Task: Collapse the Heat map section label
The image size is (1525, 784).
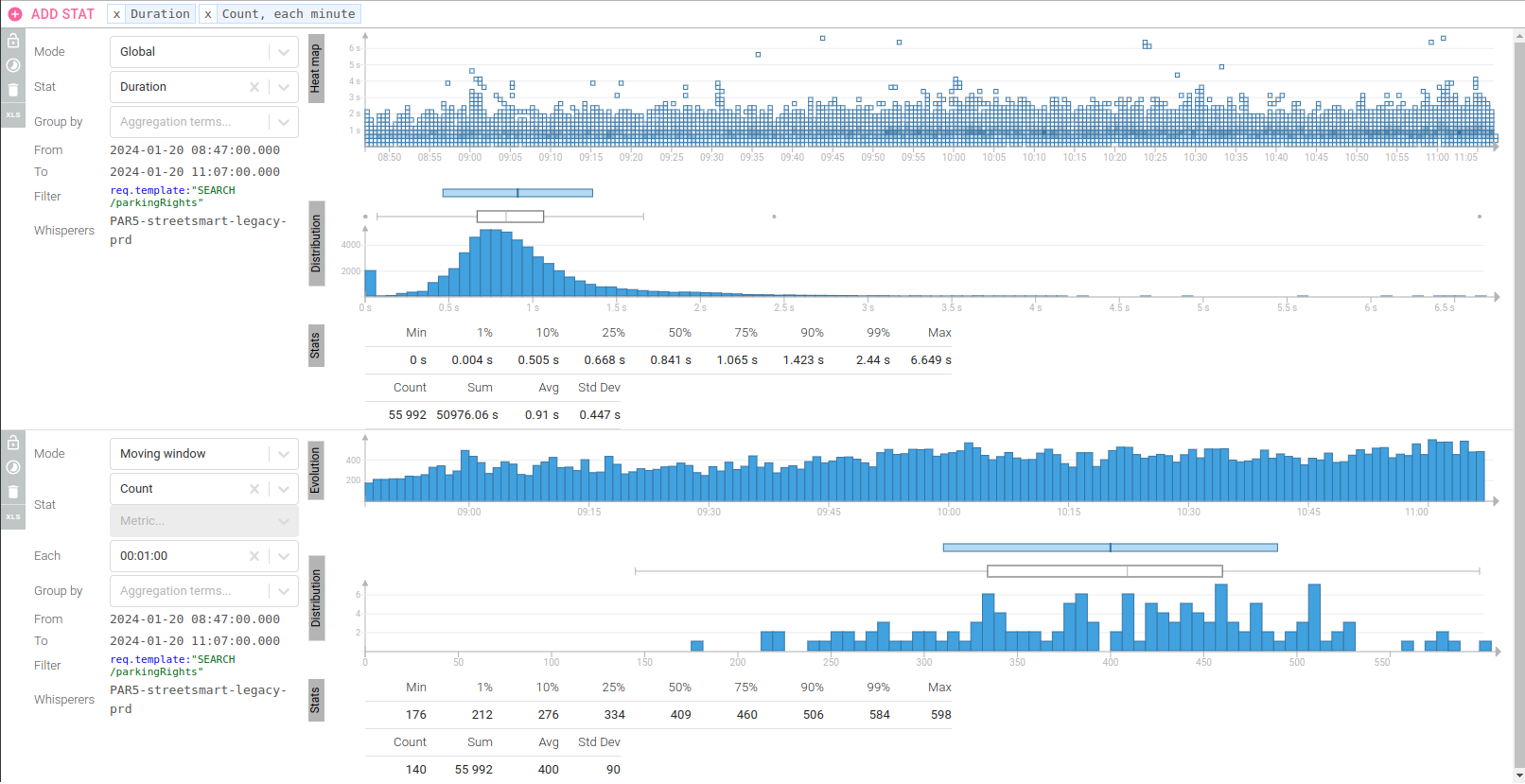Action: pos(316,68)
